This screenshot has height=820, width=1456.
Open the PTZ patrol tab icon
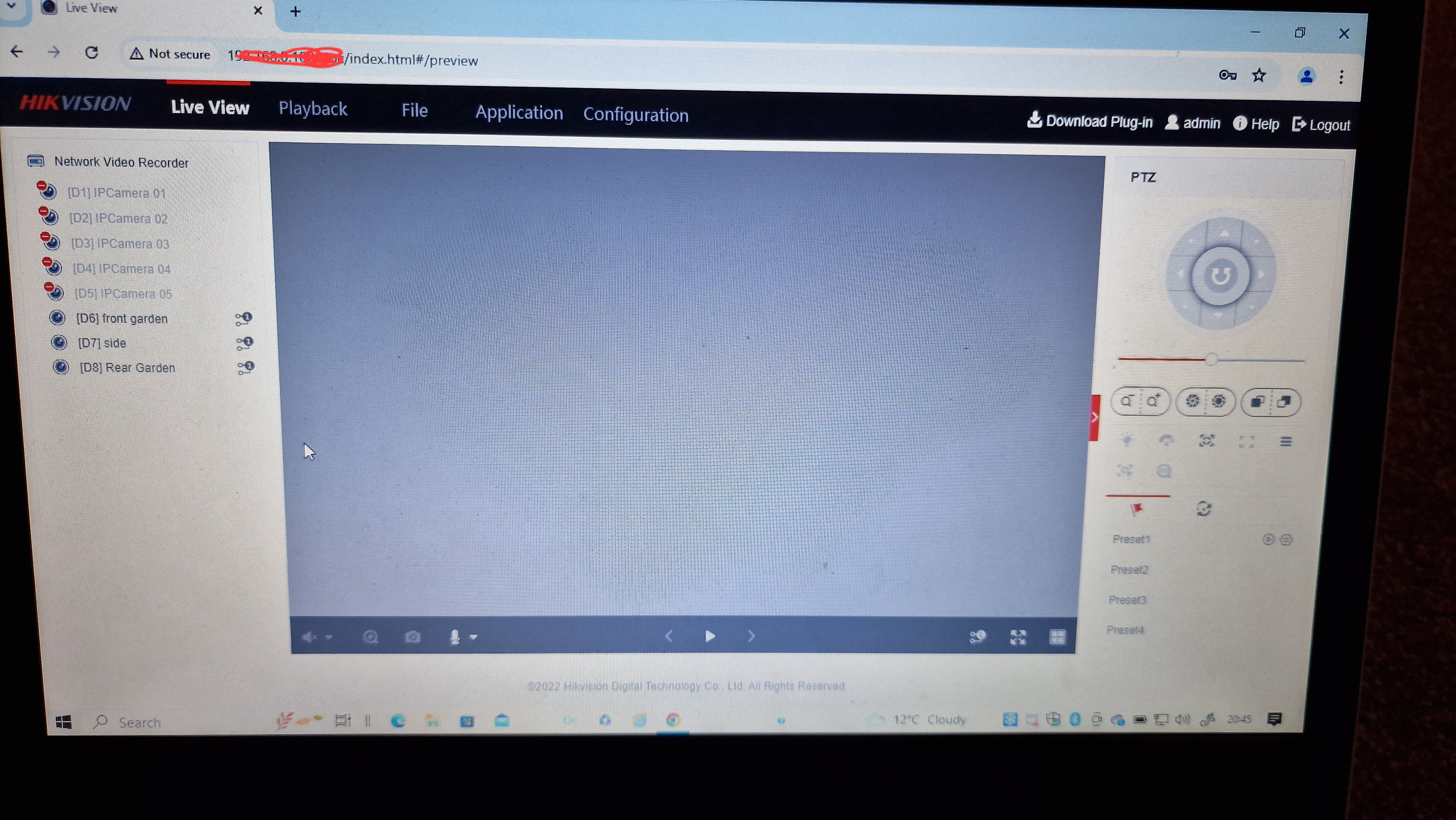pyautogui.click(x=1203, y=509)
